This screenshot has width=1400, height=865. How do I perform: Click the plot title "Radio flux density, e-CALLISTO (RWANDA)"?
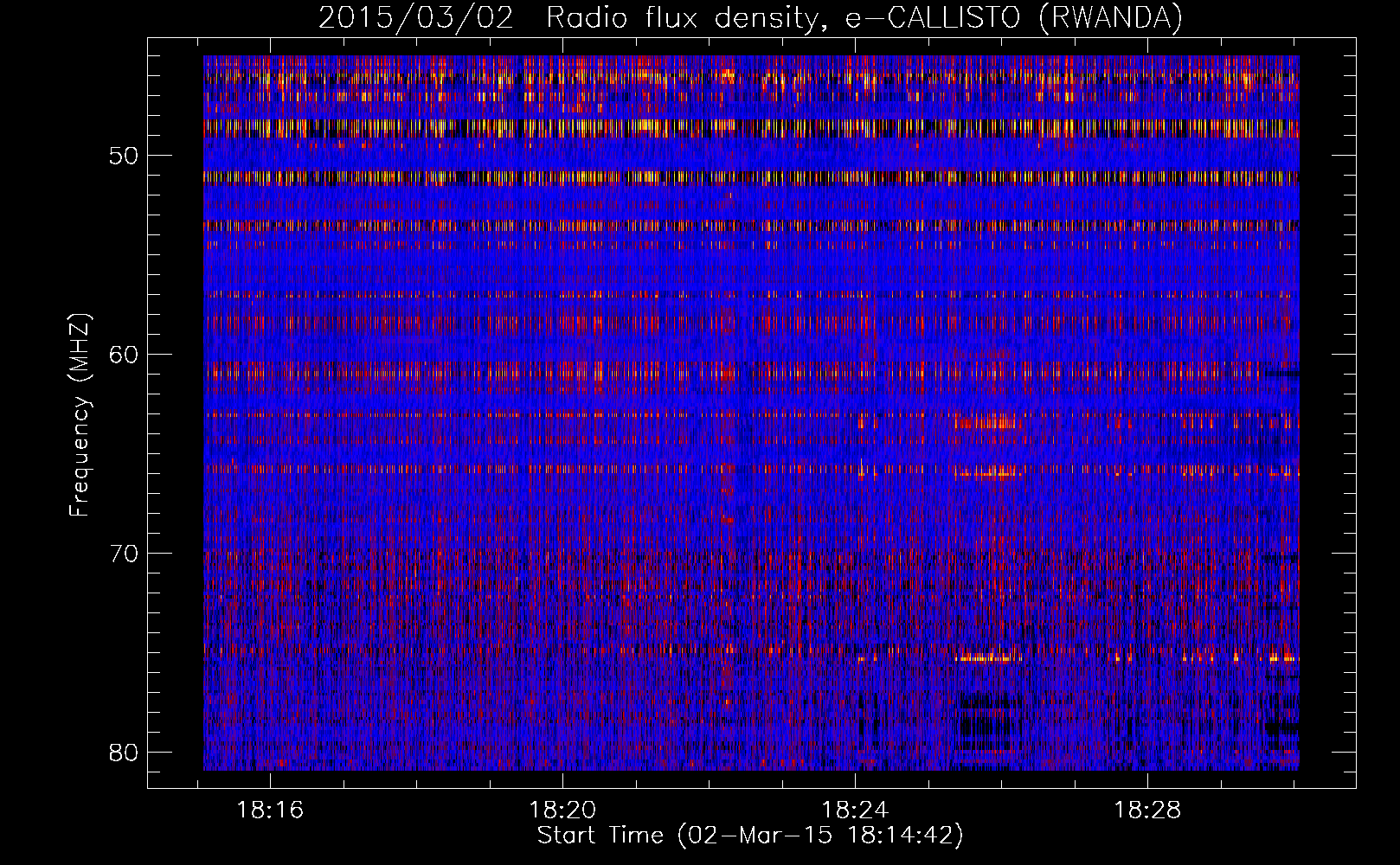tap(864, 18)
